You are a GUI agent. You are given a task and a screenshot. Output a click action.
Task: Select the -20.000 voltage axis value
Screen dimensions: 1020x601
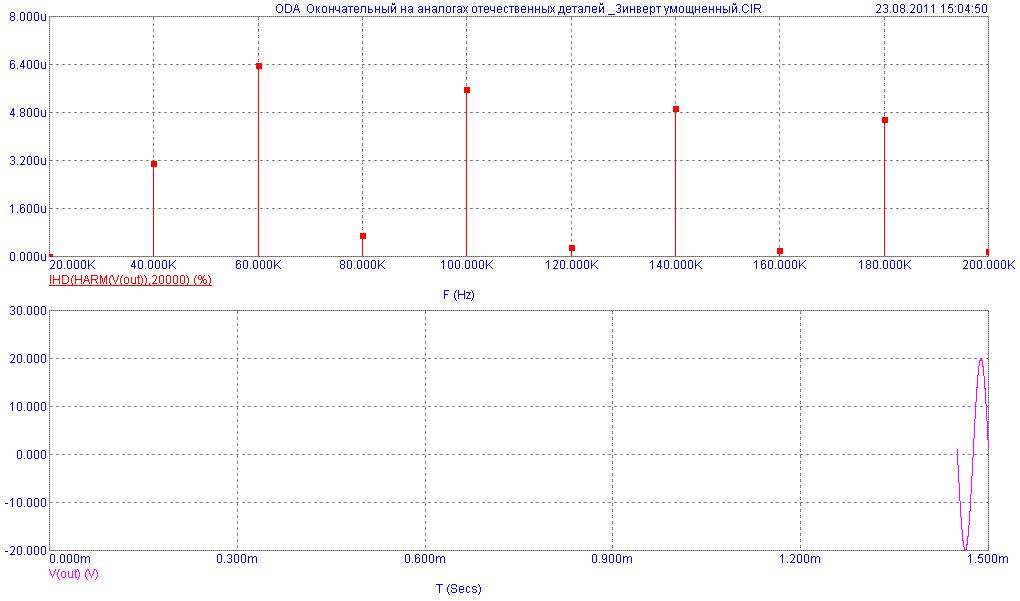click(x=26, y=551)
